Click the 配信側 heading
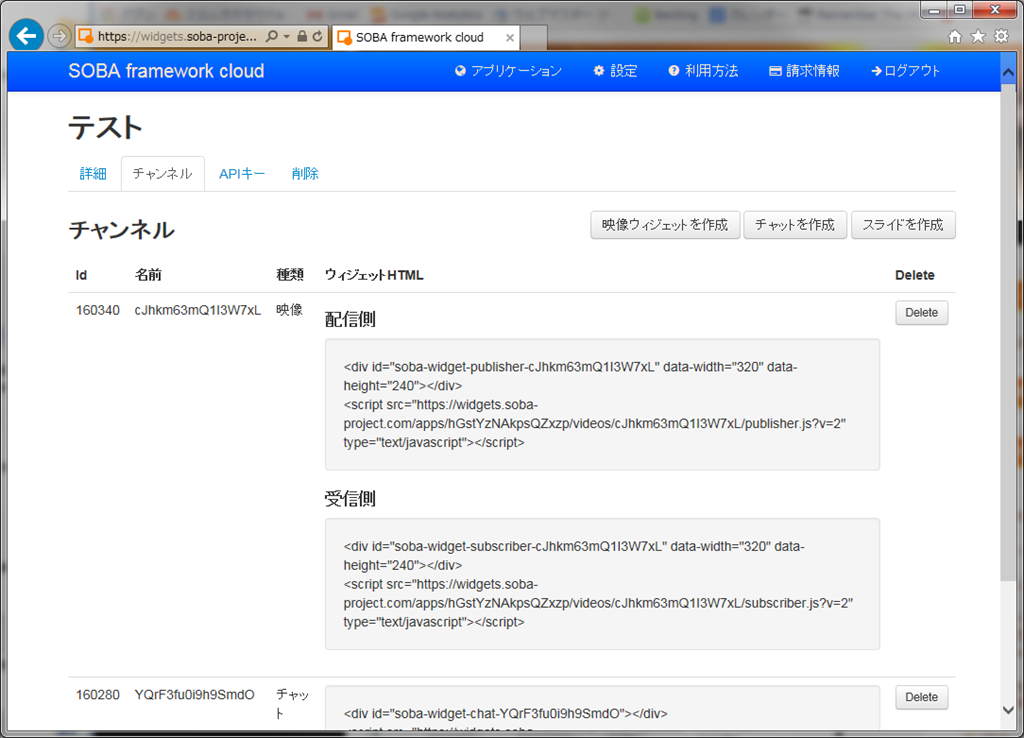Viewport: 1024px width, 738px height. pyautogui.click(x=350, y=319)
